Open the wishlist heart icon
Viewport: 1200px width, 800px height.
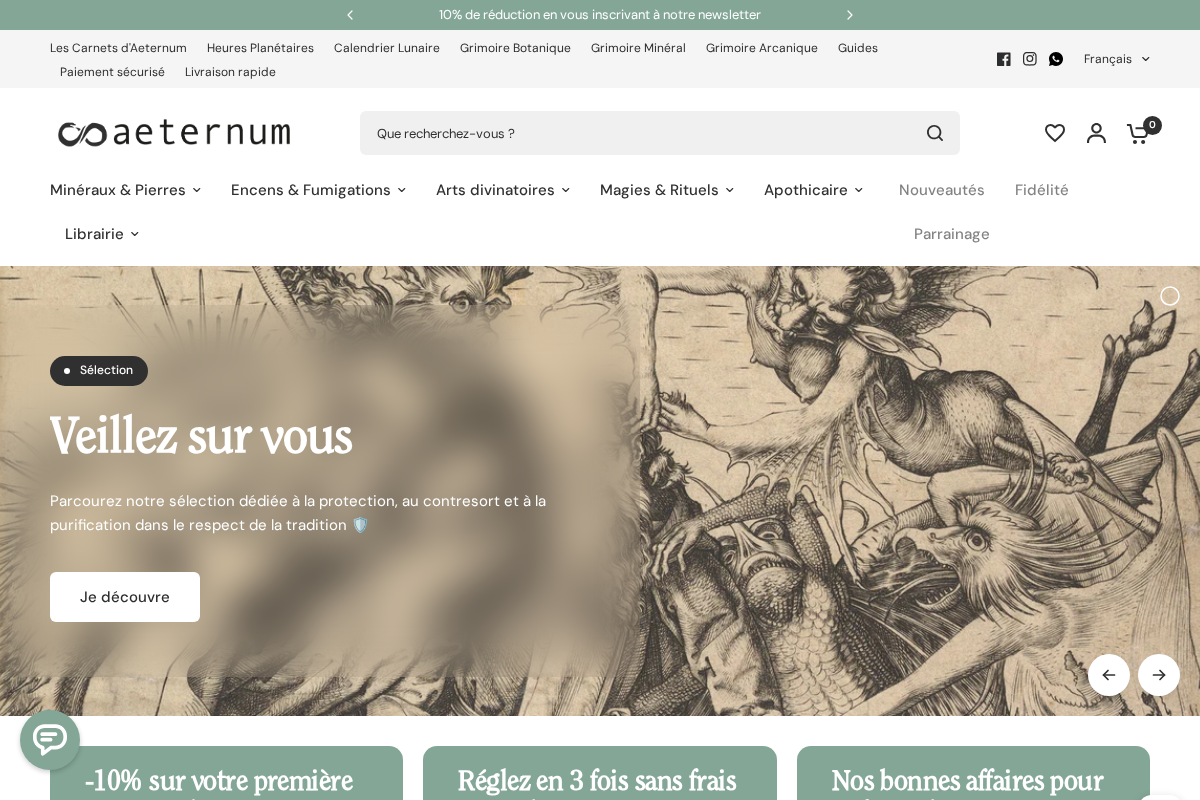tap(1055, 133)
